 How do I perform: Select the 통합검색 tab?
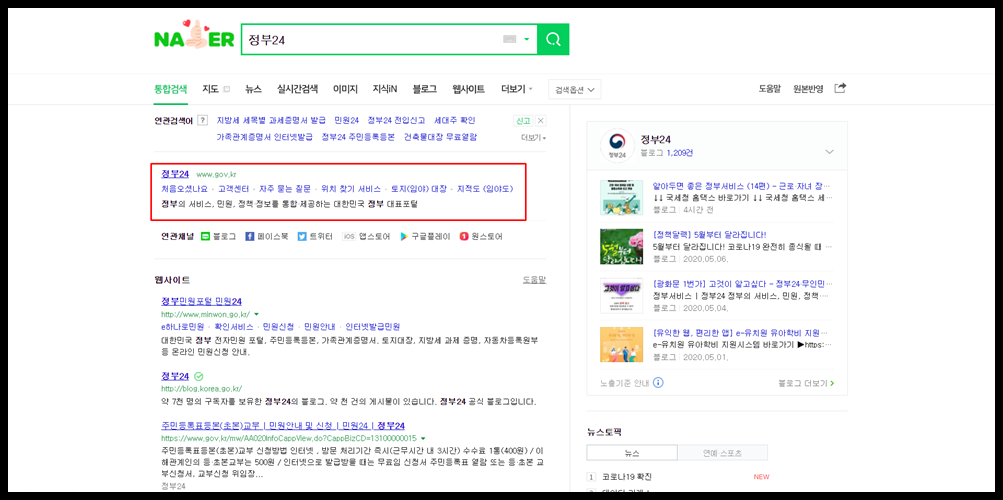pos(171,89)
